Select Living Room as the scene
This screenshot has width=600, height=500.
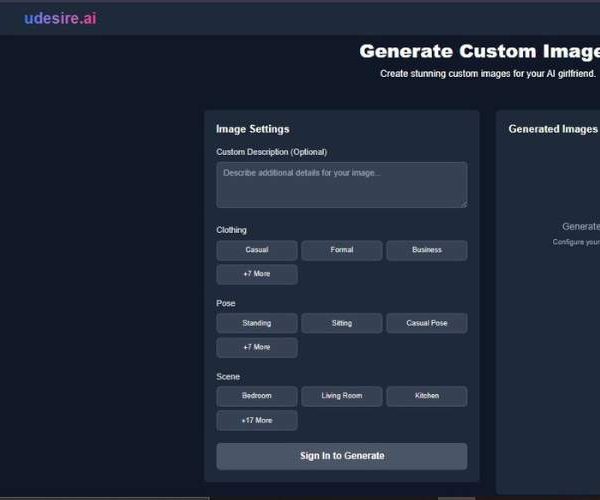pyautogui.click(x=341, y=396)
